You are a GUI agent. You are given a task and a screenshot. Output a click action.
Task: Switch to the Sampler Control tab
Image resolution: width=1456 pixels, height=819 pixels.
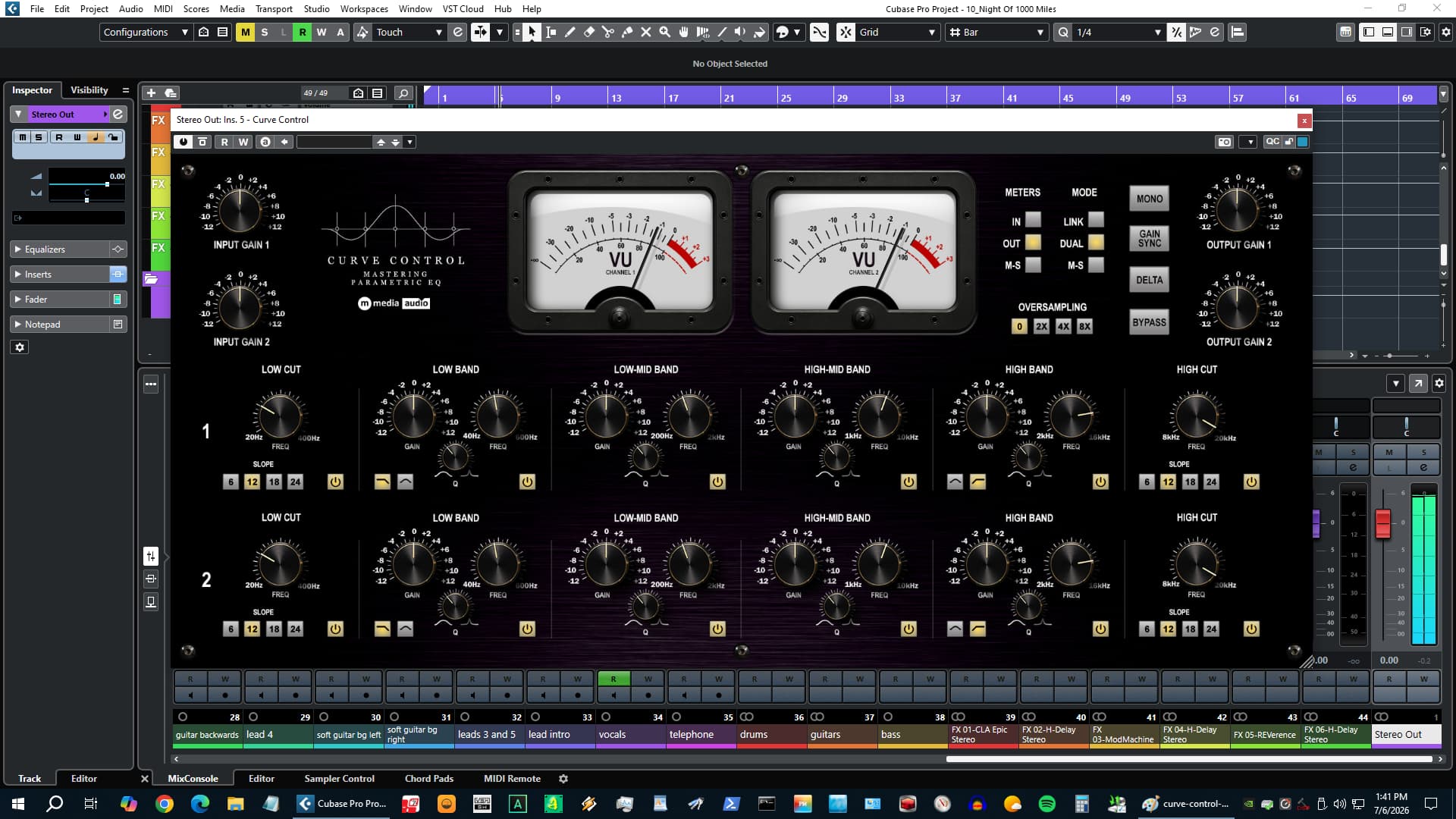(339, 778)
